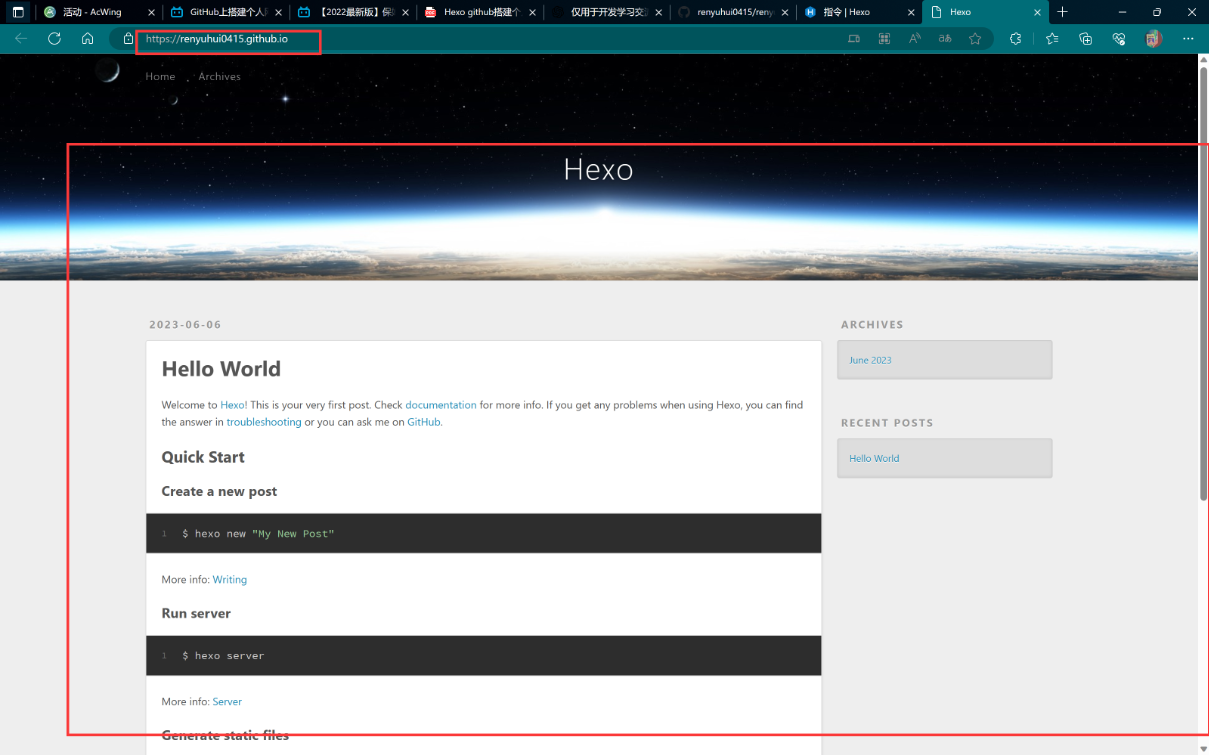Click the Quick Start heading
The width and height of the screenshot is (1209, 755).
[203, 457]
